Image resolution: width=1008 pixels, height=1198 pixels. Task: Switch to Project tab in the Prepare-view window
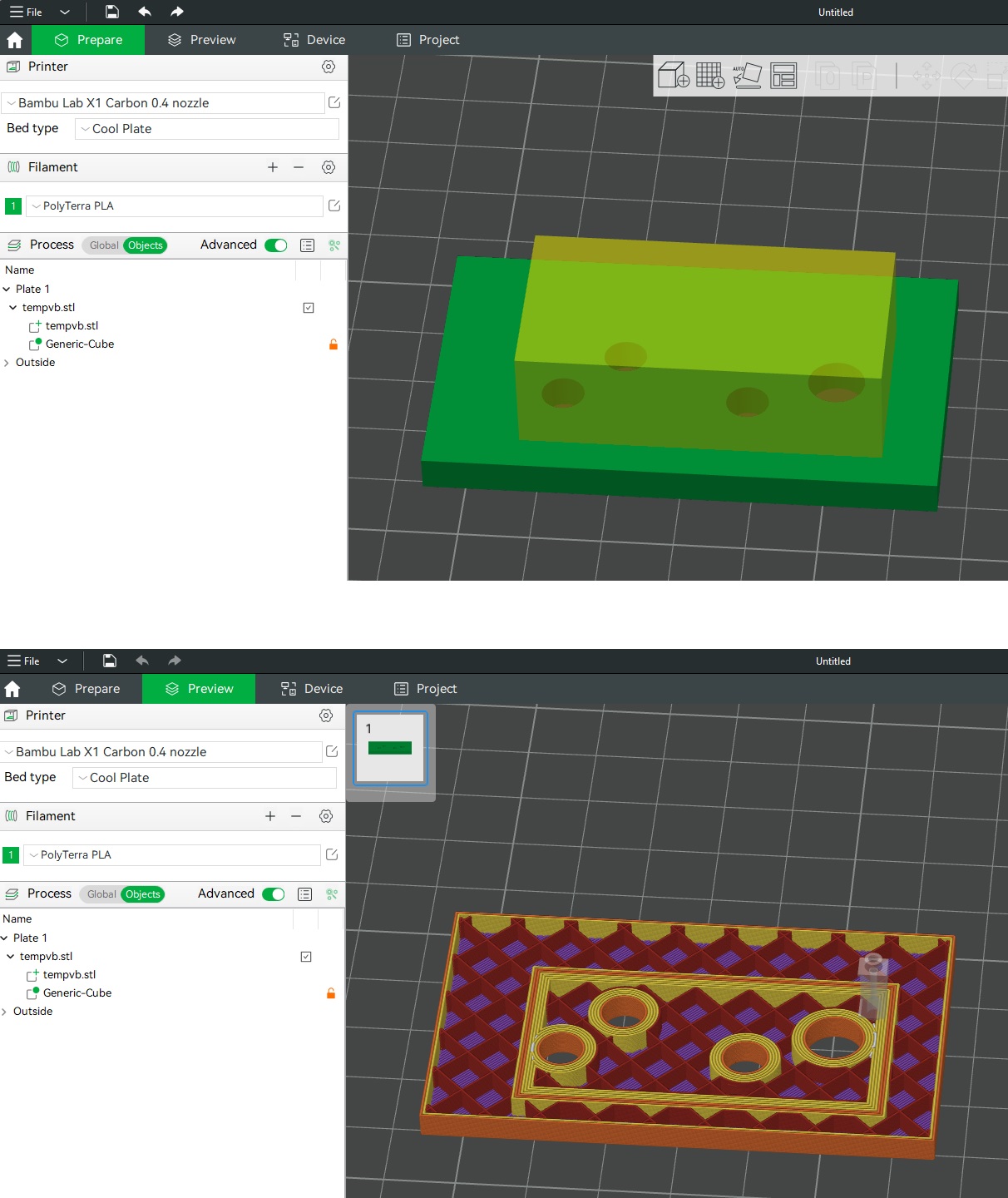tap(428, 40)
